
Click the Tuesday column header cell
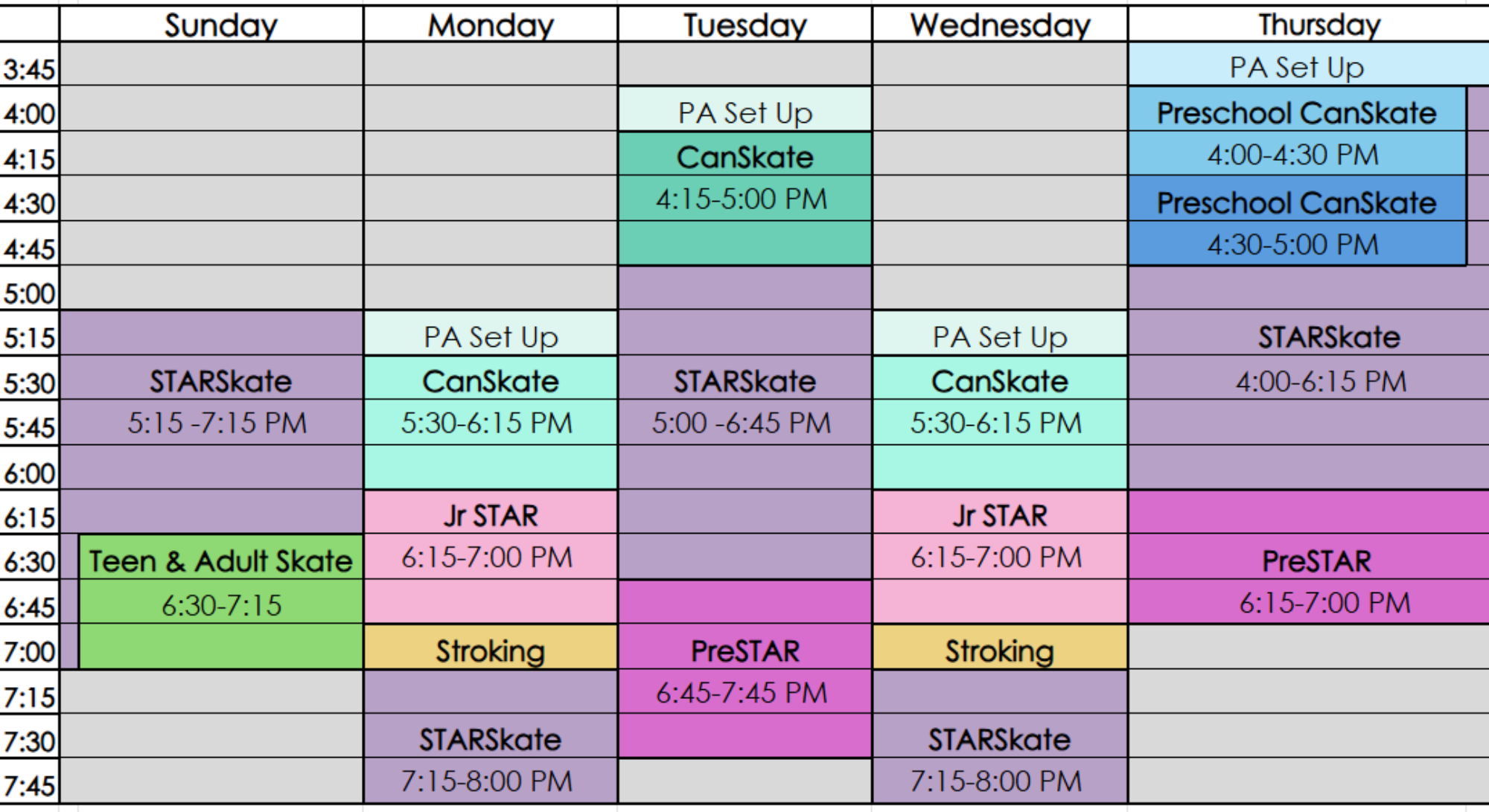[x=745, y=25]
